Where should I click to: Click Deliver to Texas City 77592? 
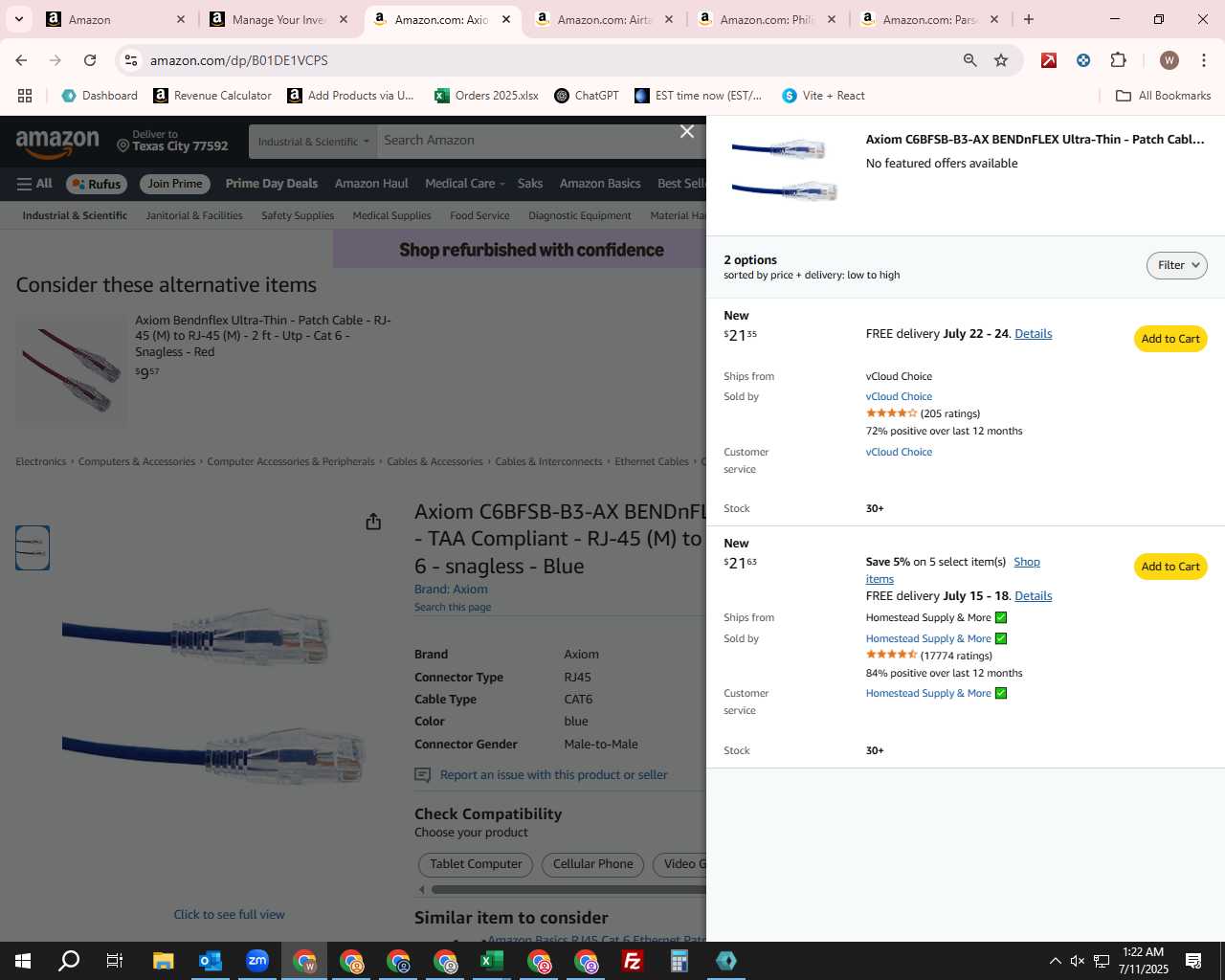pyautogui.click(x=172, y=142)
